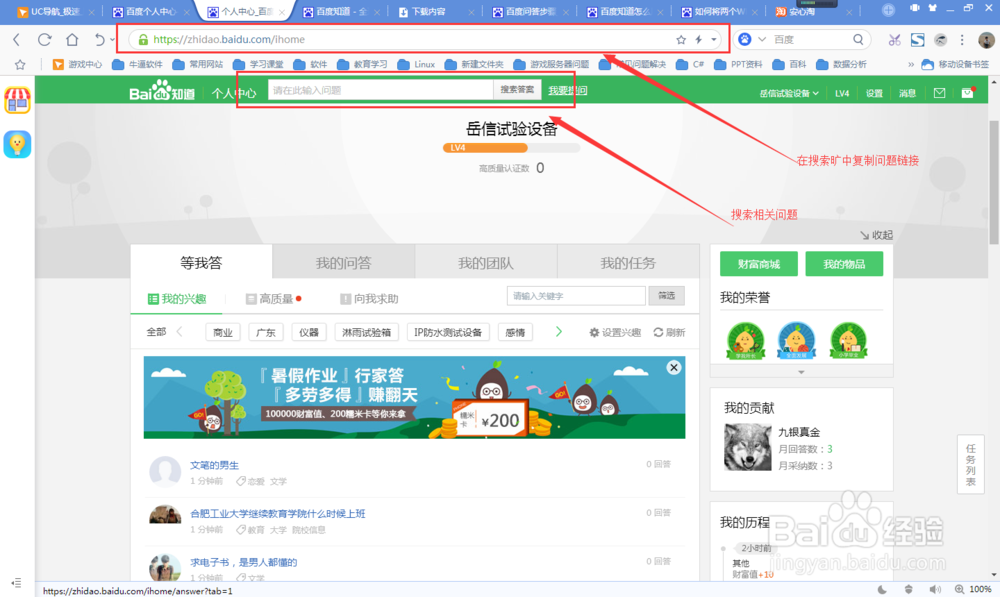This screenshot has width=1000, height=597.
Task: Open the browser home page icon
Action: click(x=72, y=40)
